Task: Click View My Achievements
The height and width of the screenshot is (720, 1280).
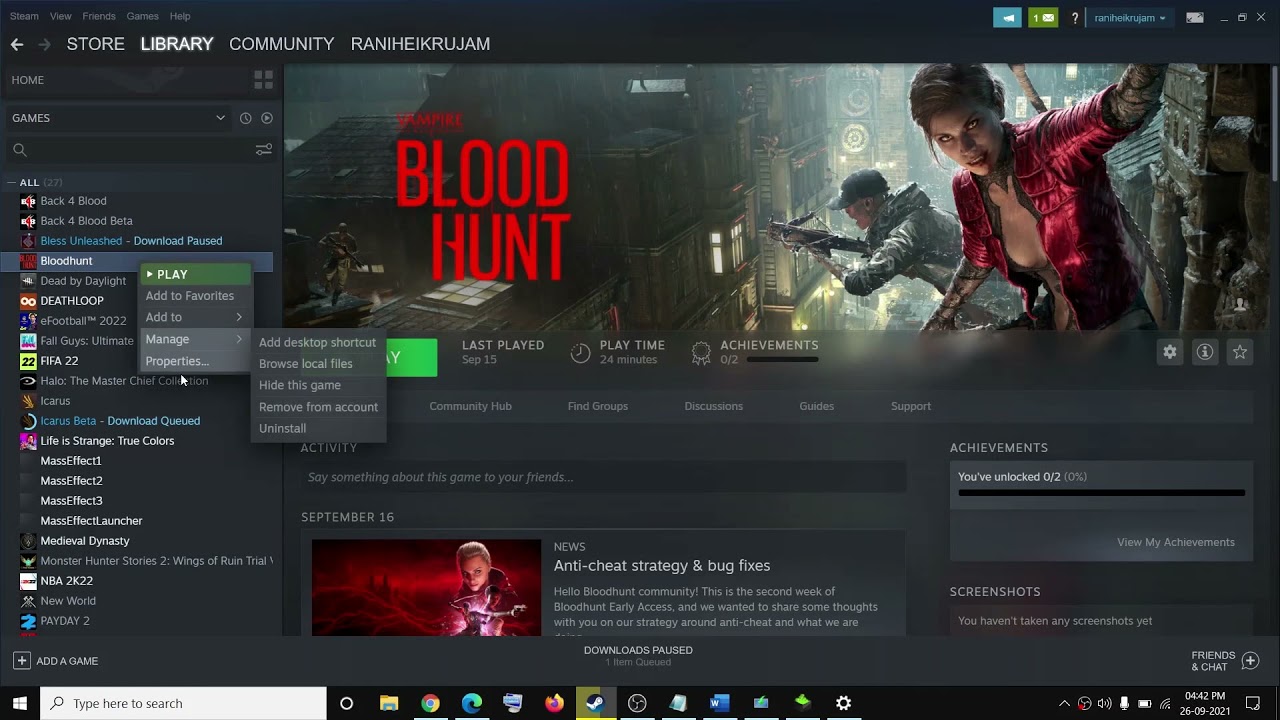Action: [x=1176, y=542]
